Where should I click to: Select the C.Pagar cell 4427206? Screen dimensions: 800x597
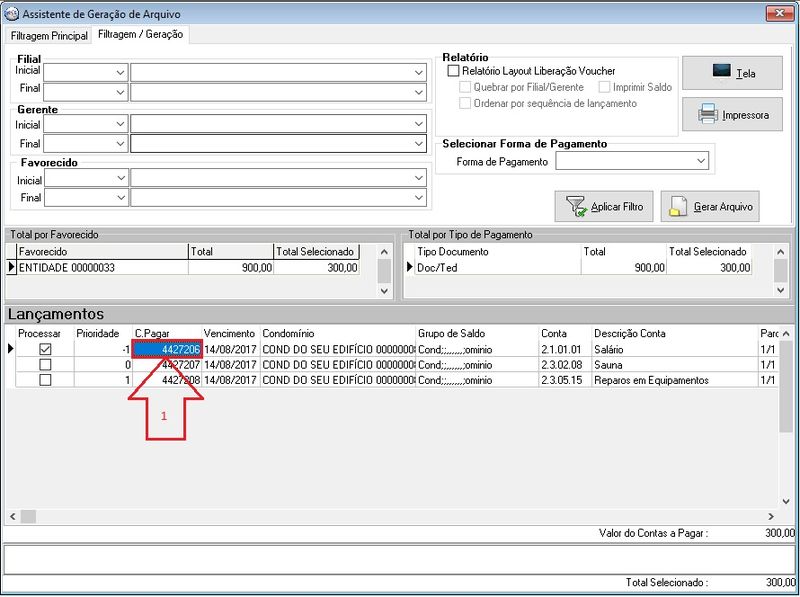[x=167, y=349]
